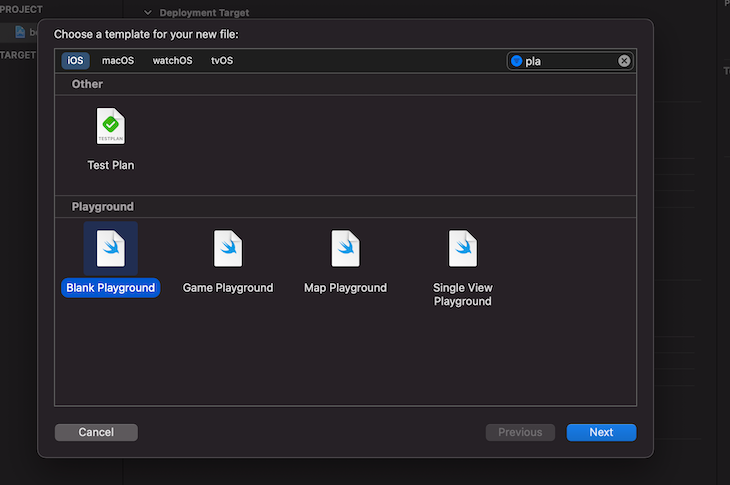Image resolution: width=730 pixels, height=485 pixels.
Task: Collapse the Deployment Target section
Action: [x=148, y=13]
